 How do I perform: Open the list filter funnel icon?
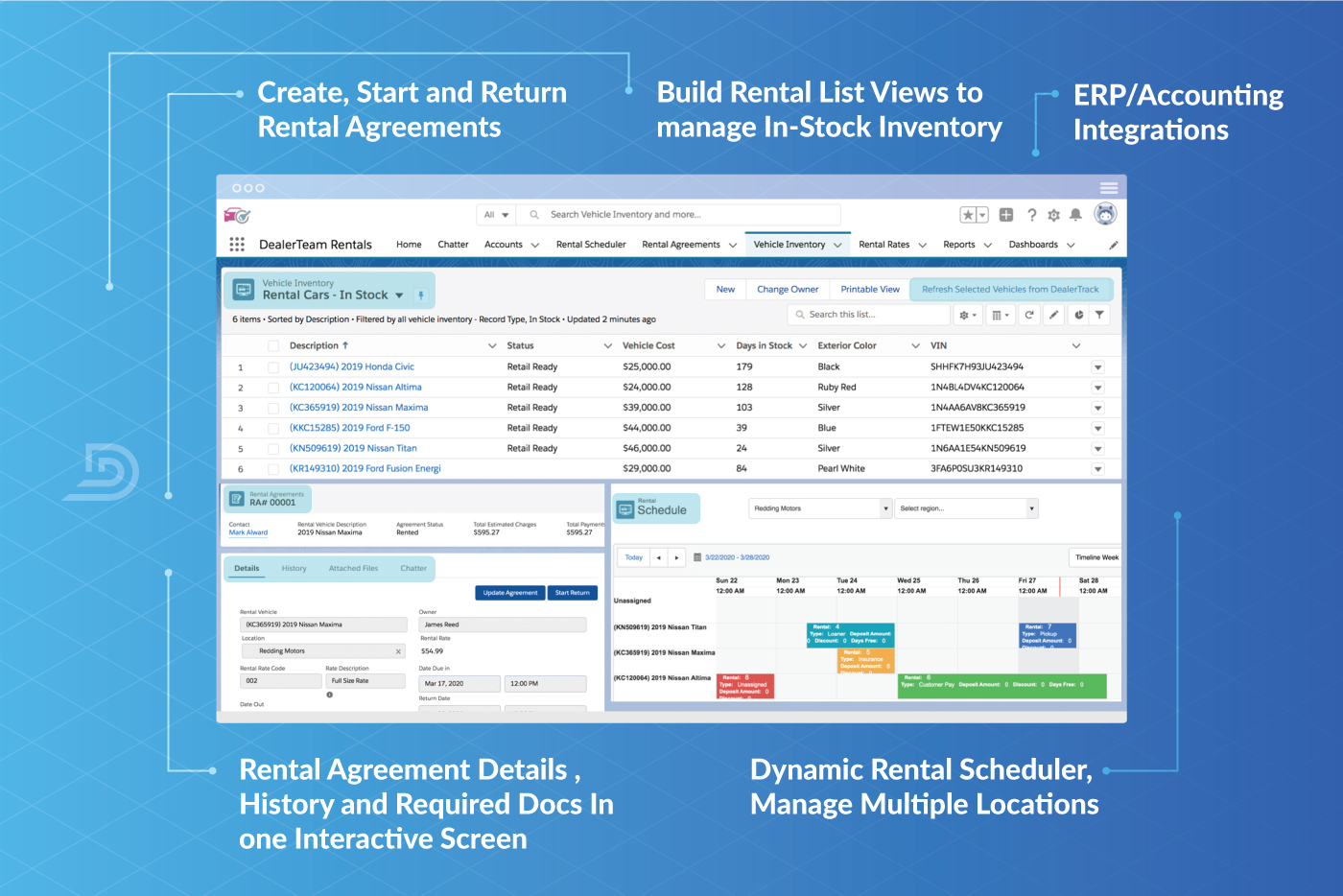click(1099, 315)
